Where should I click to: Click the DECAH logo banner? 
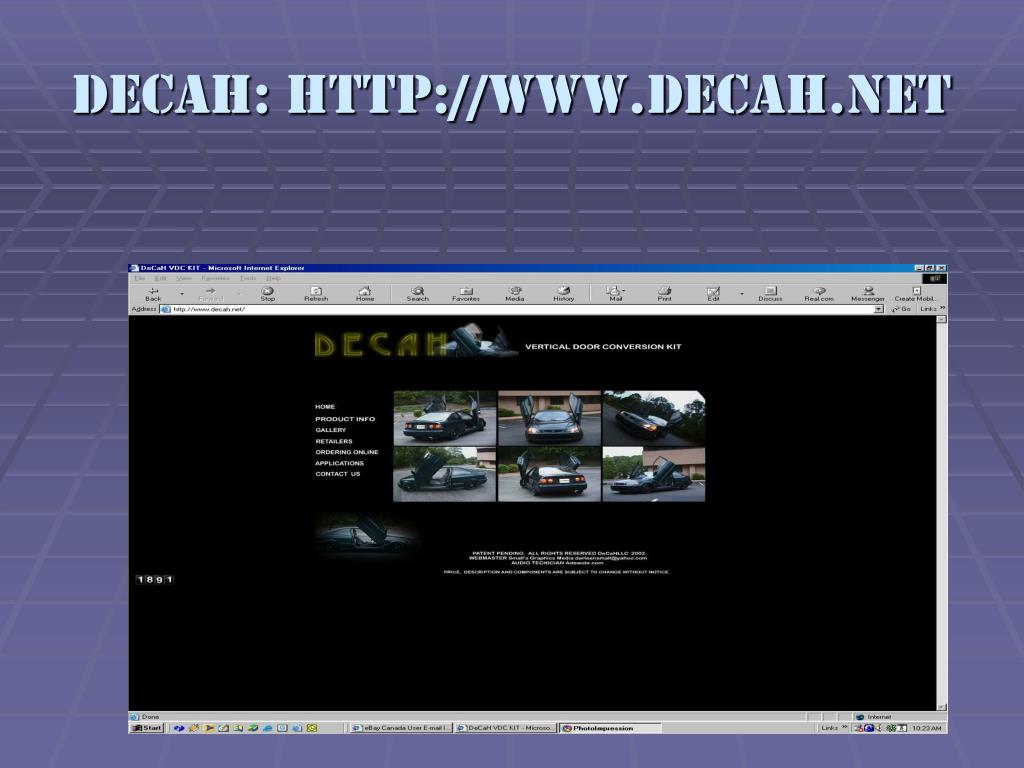tap(415, 341)
